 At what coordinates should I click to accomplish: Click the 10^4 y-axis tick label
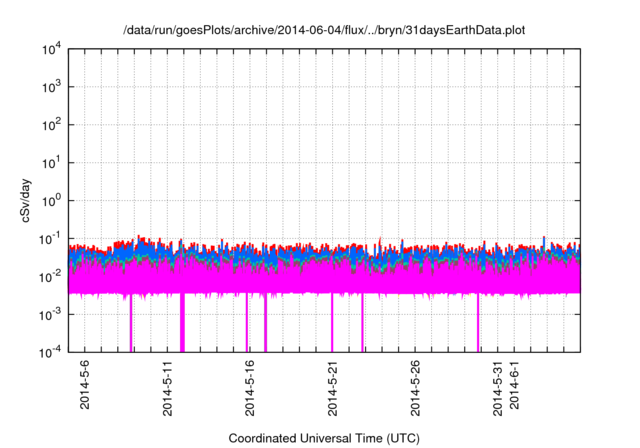pyautogui.click(x=51, y=50)
